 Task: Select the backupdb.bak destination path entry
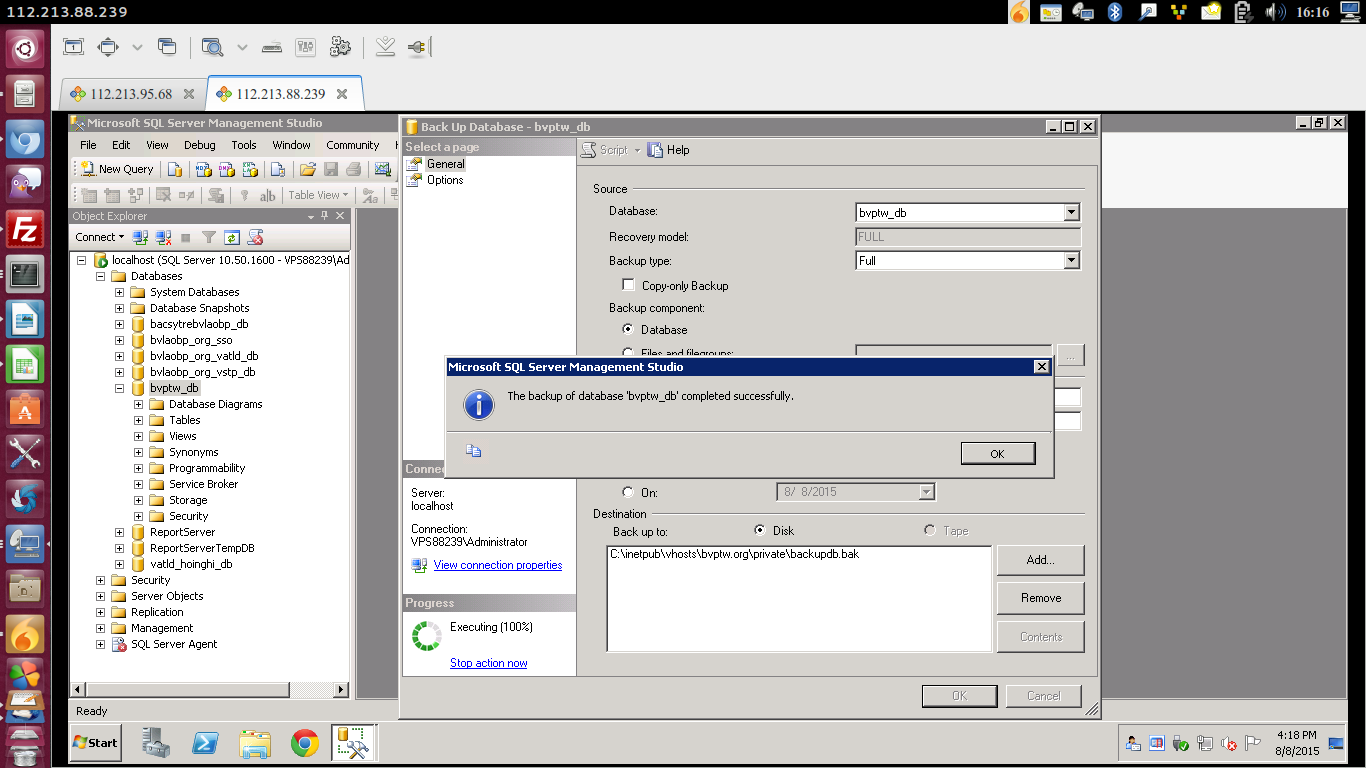[734, 554]
